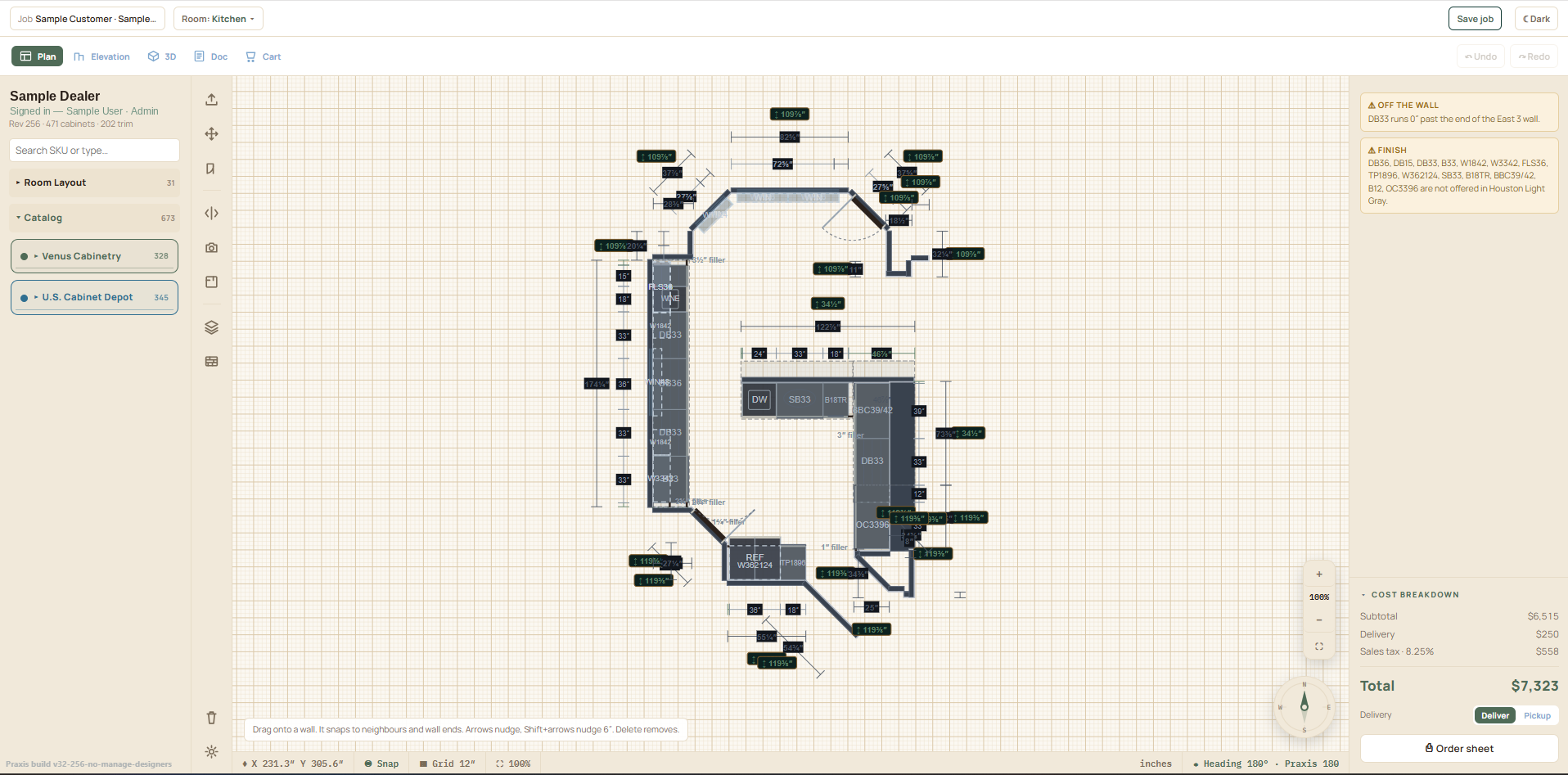Viewport: 1568px width, 775px height.
Task: Click the Redo button
Action: (1534, 56)
